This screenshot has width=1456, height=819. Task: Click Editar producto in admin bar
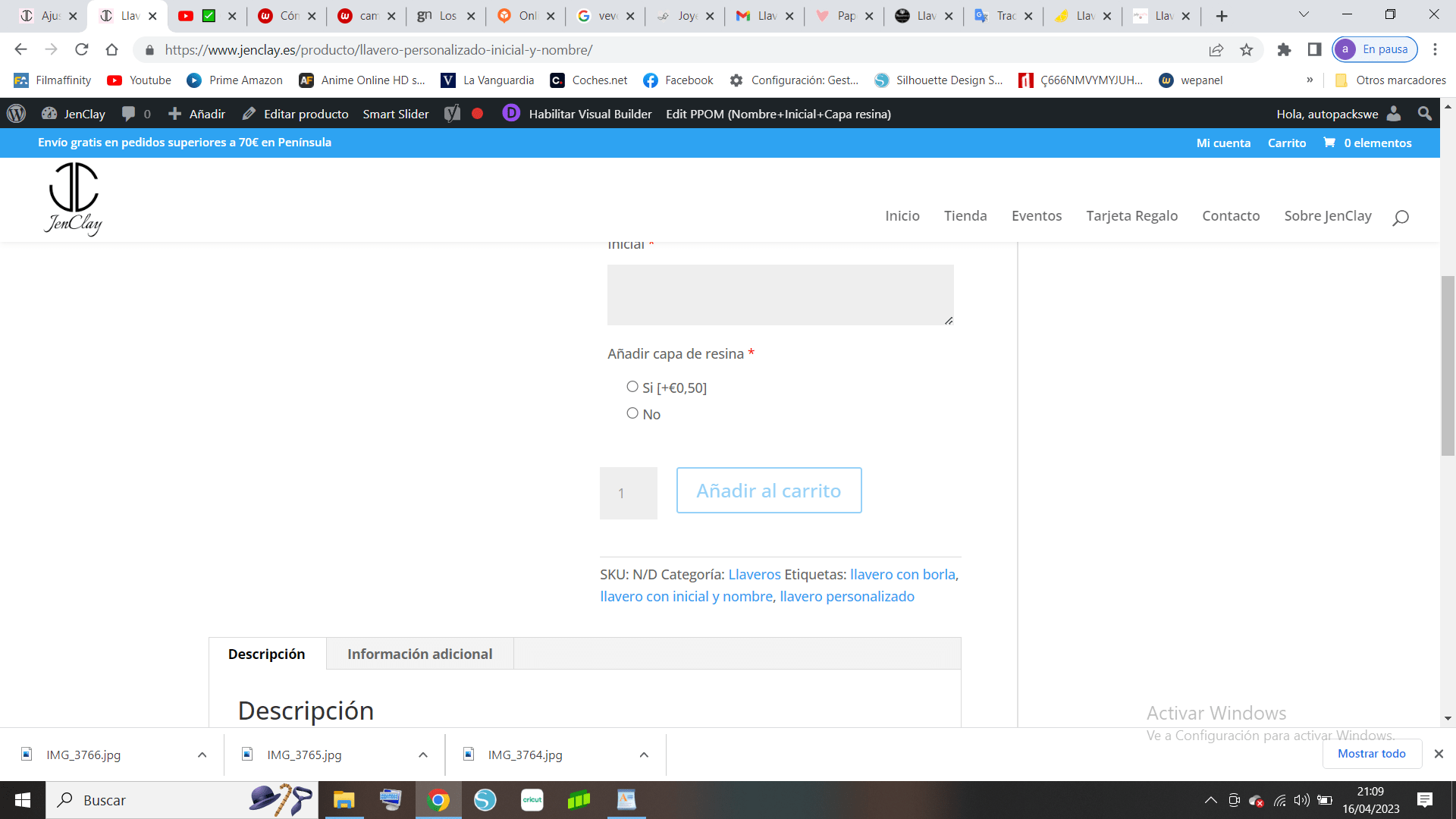click(296, 114)
